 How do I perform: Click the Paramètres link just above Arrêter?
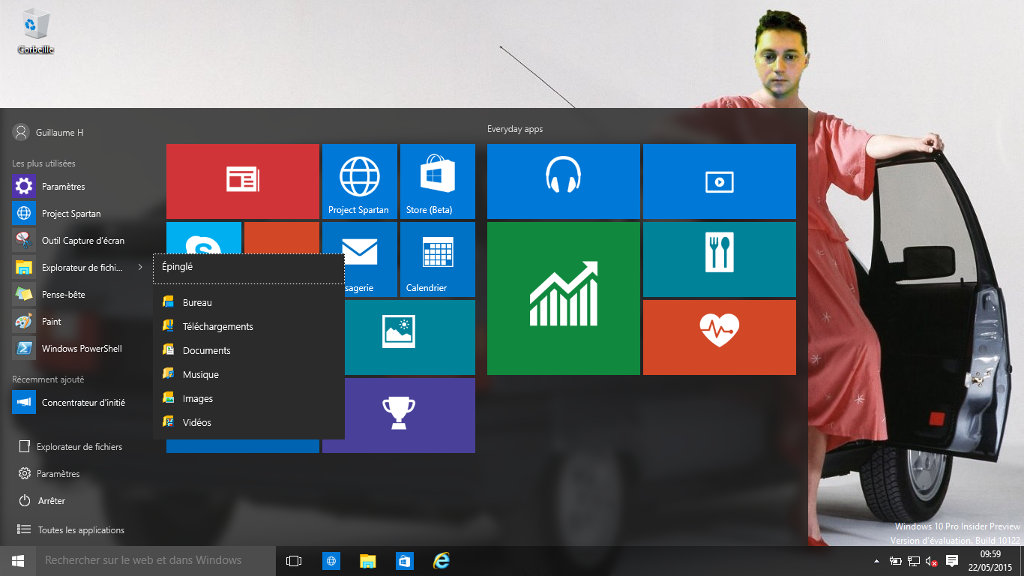point(50,473)
